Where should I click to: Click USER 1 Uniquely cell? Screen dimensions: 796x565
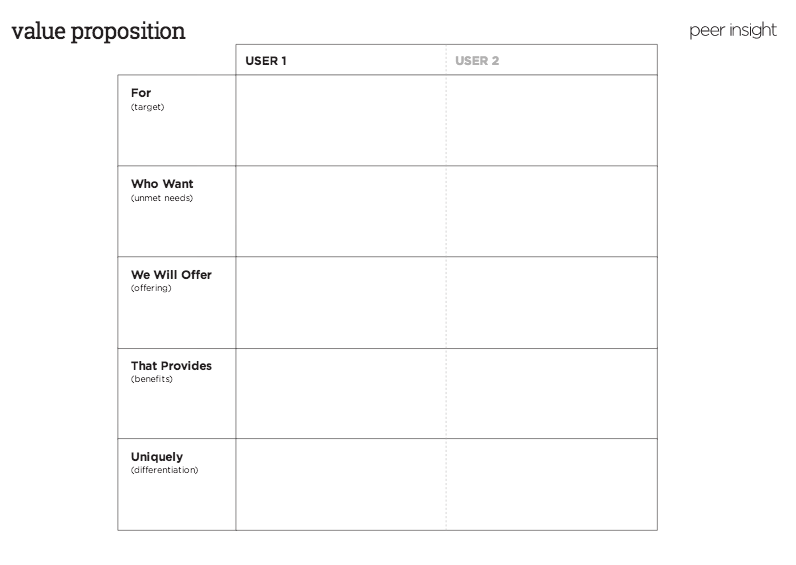[x=341, y=484]
